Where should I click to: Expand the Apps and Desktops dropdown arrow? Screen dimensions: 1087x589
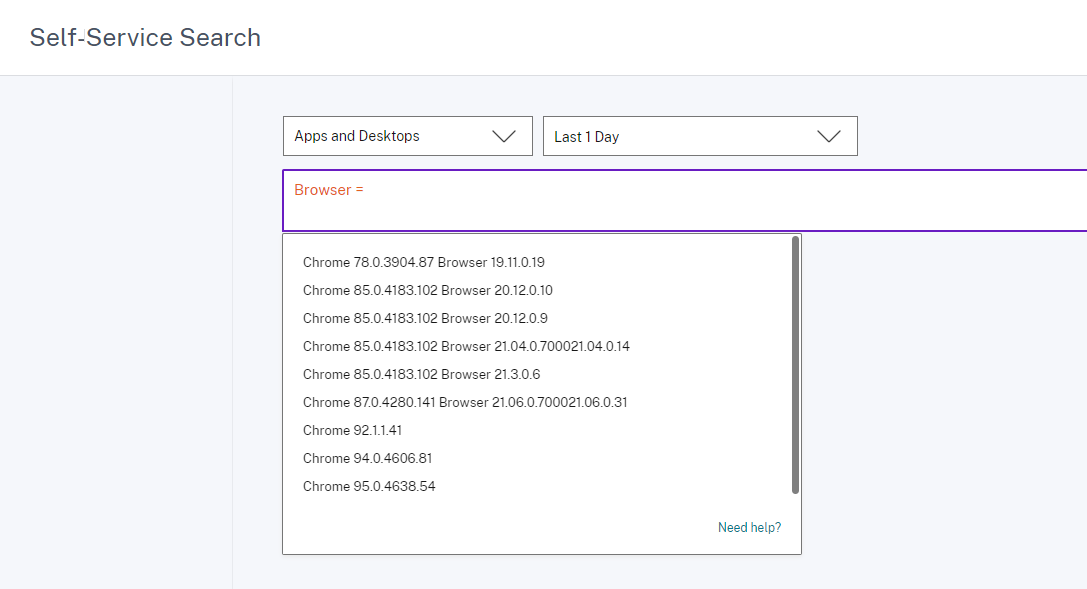click(x=504, y=137)
